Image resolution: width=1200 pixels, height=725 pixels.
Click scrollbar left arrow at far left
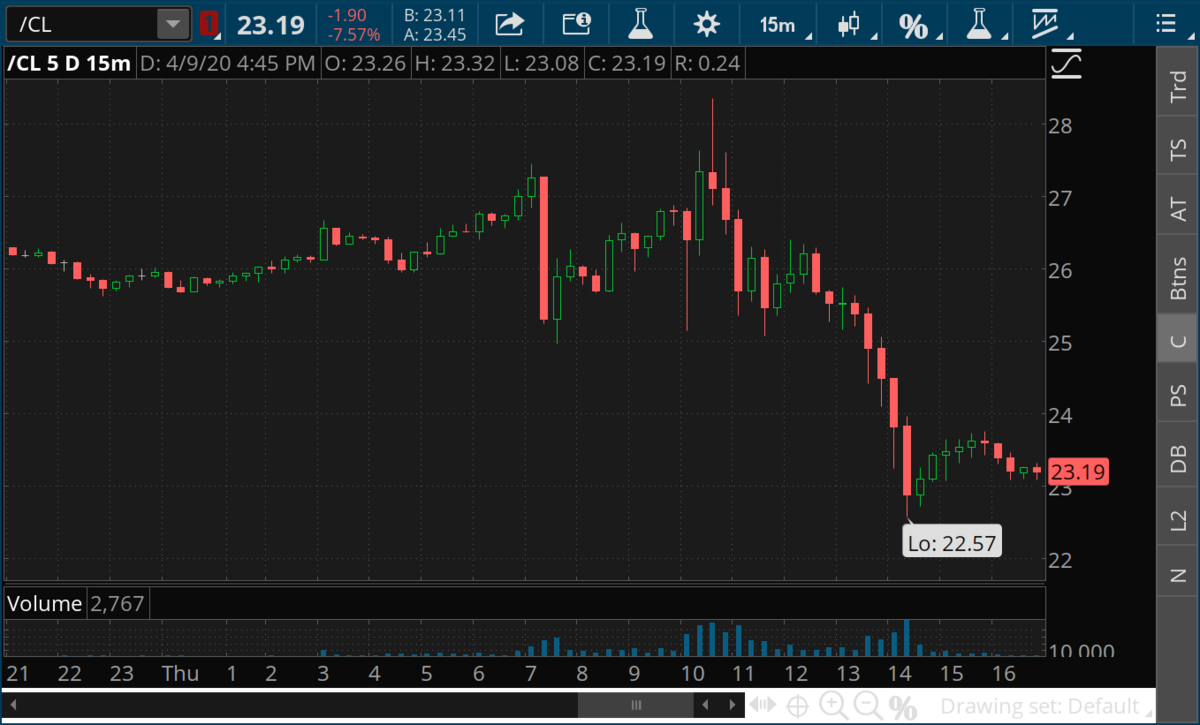click(13, 706)
